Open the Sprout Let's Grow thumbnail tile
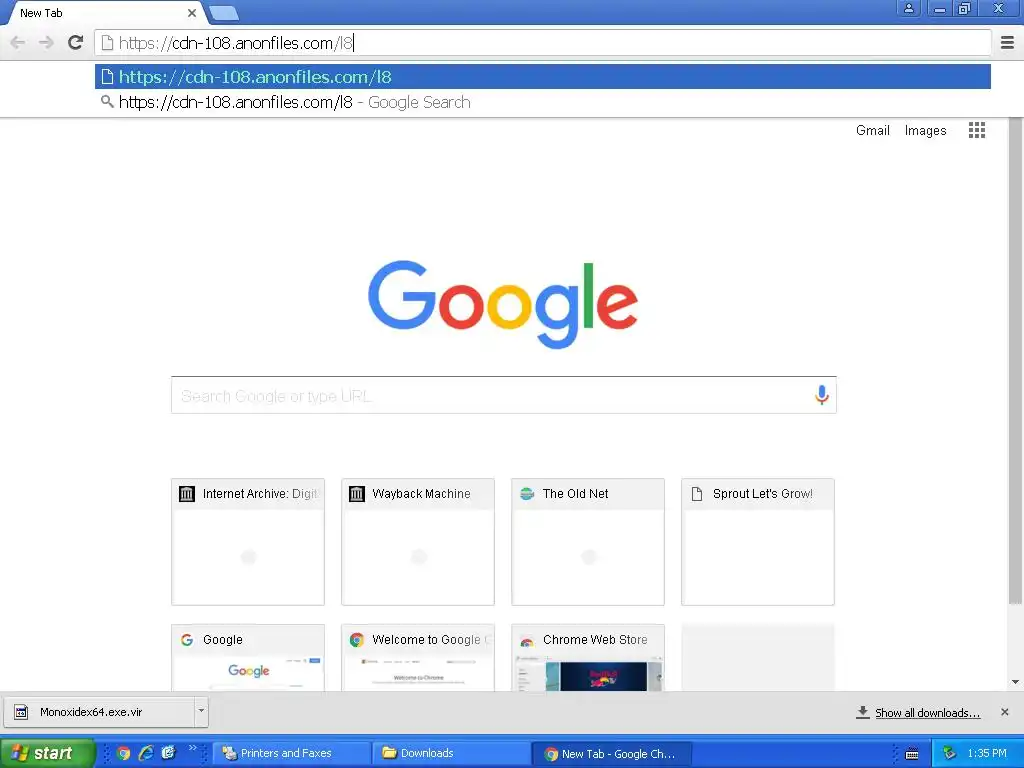The width and height of the screenshot is (1024, 768). click(758, 542)
